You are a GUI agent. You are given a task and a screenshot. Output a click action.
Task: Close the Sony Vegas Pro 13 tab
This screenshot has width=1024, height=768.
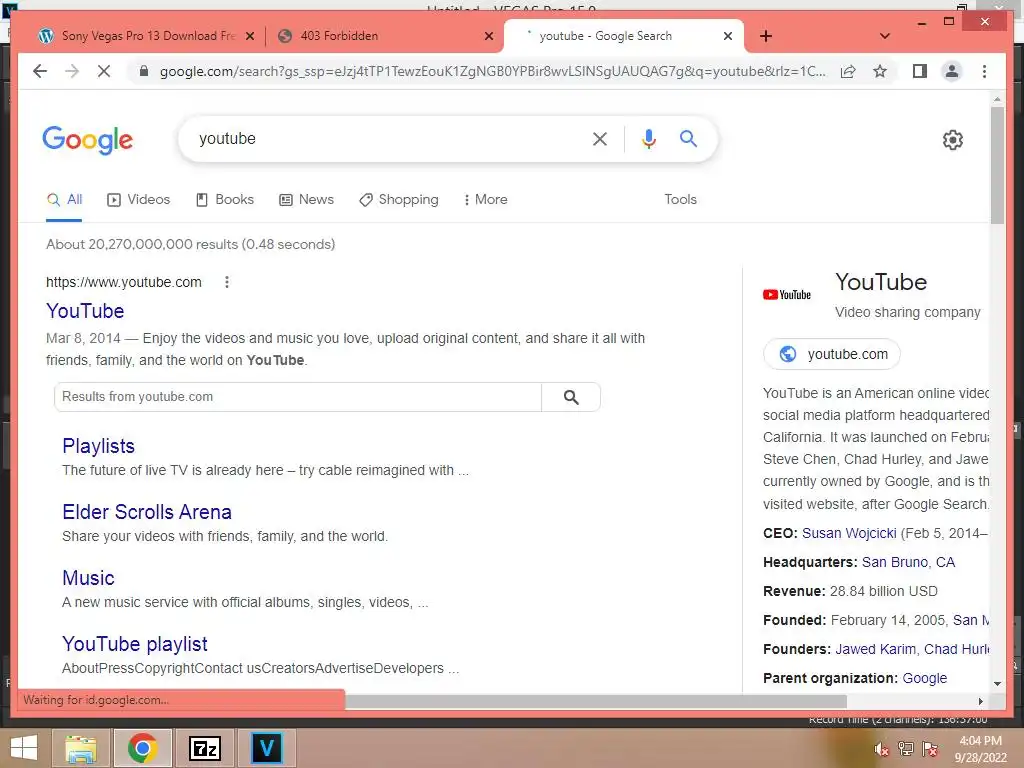coord(249,36)
